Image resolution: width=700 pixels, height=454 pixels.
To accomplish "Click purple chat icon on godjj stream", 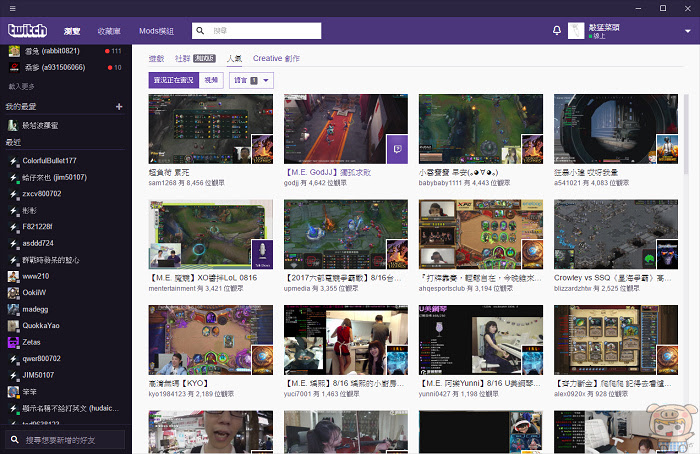I will (x=397, y=149).
